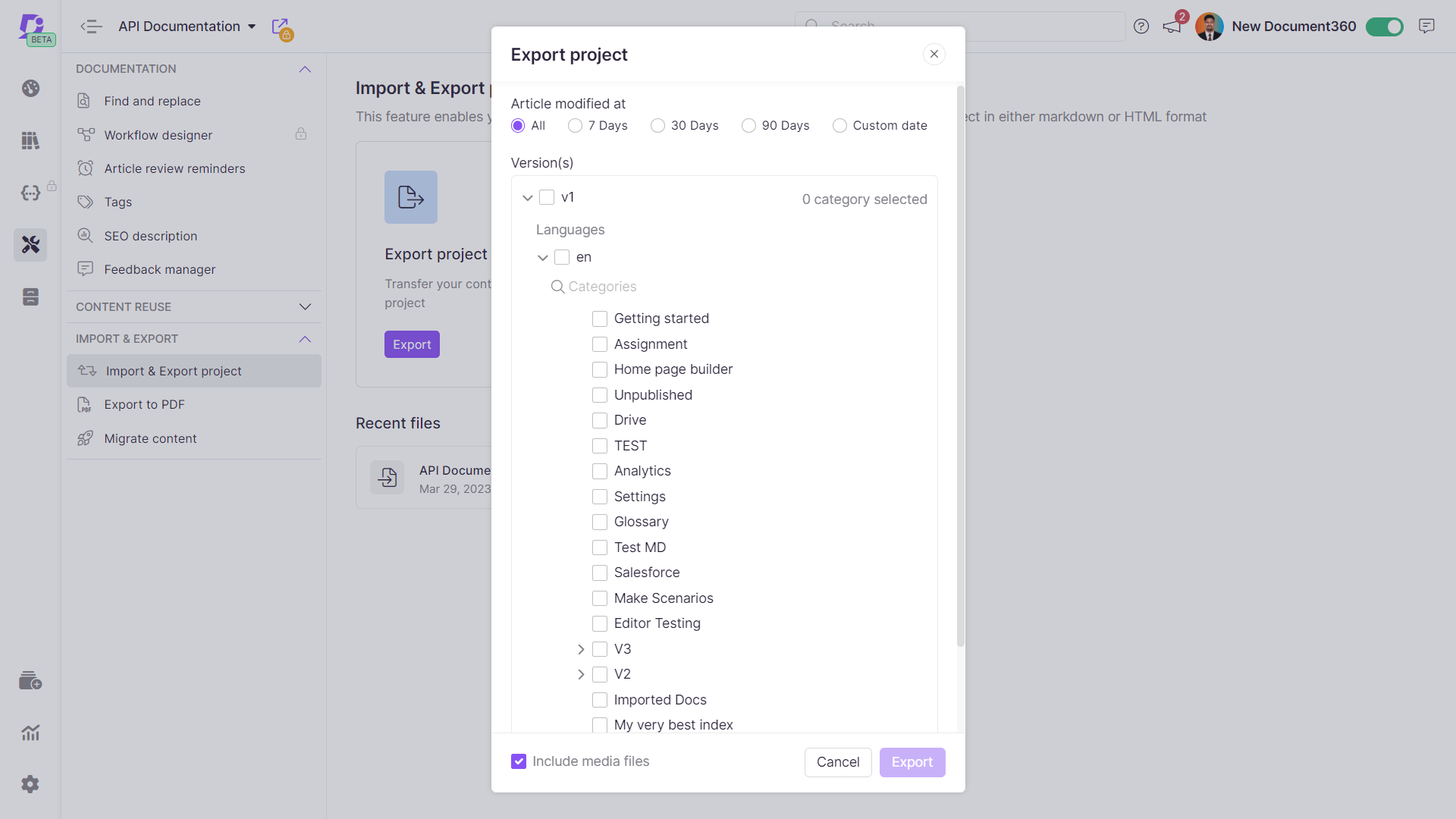Screen dimensions: 1456x819
Task: Open Export to PDF menu item
Action: (144, 405)
